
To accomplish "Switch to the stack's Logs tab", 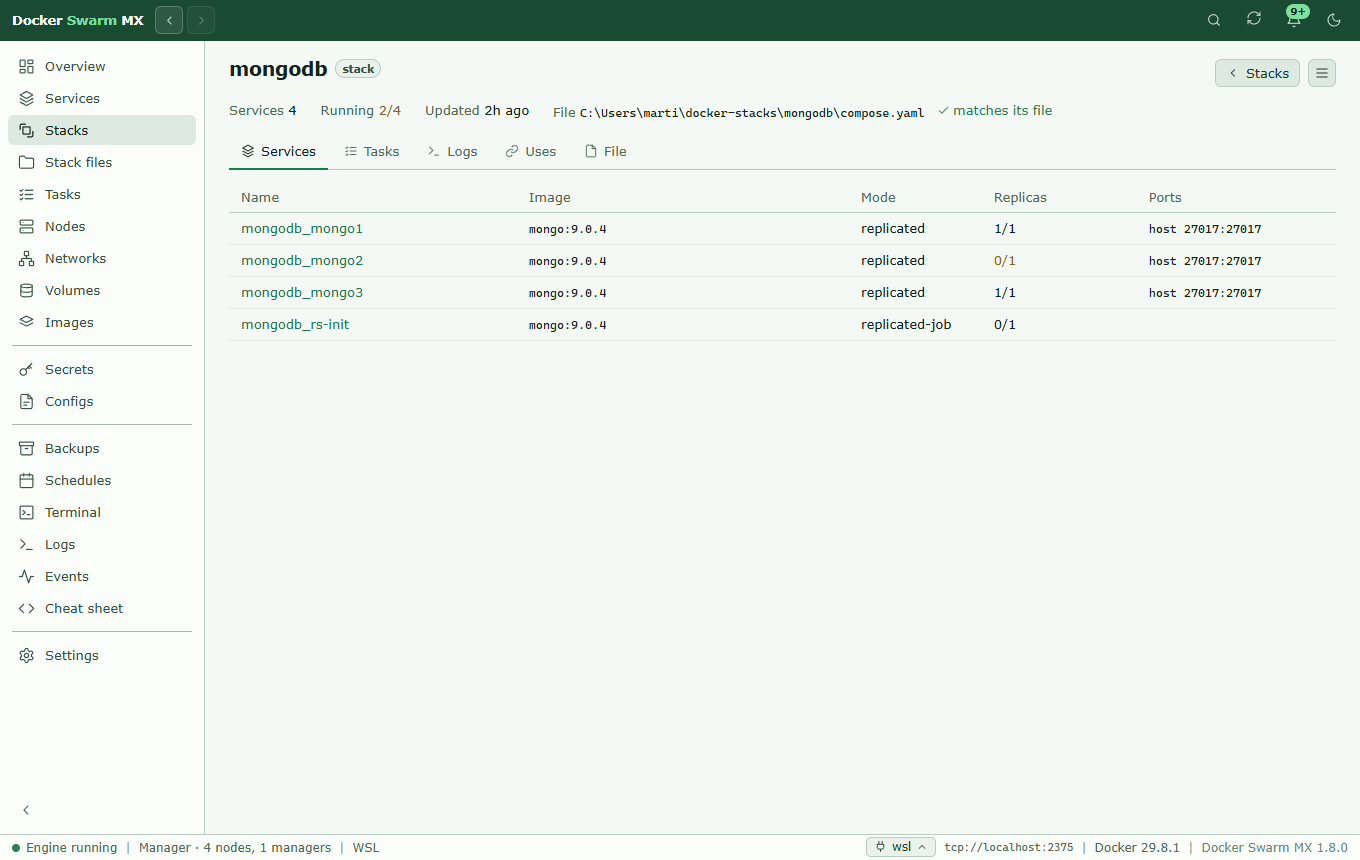I will [453, 151].
